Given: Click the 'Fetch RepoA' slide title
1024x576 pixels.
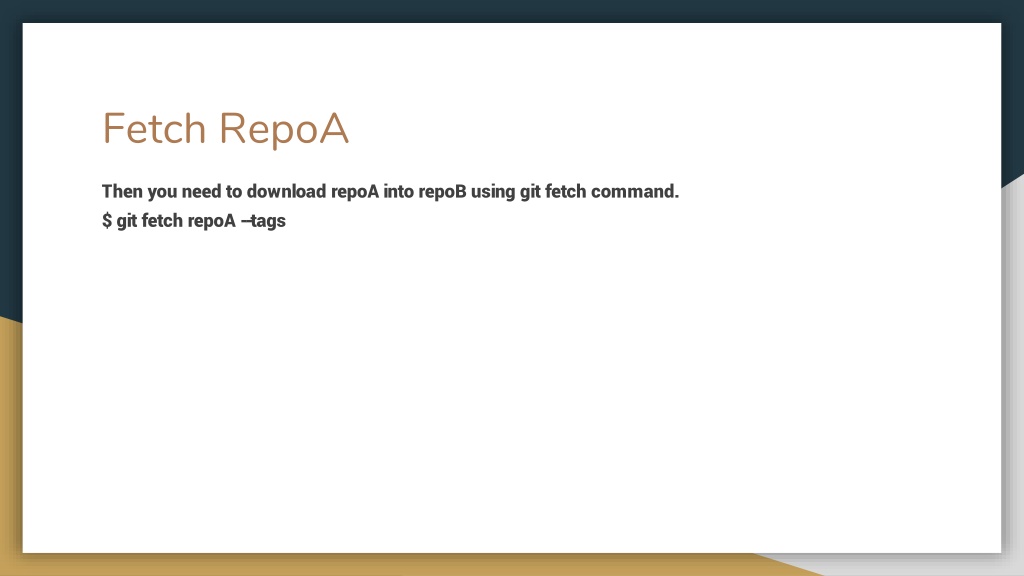Looking at the screenshot, I should 225,129.
